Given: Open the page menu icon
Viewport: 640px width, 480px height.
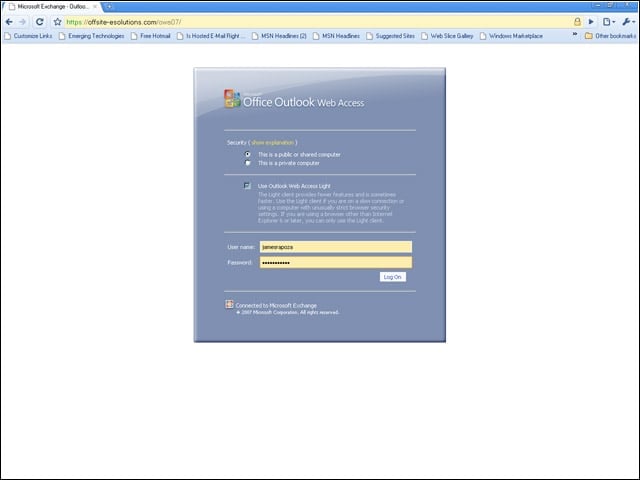Looking at the screenshot, I should (609, 22).
